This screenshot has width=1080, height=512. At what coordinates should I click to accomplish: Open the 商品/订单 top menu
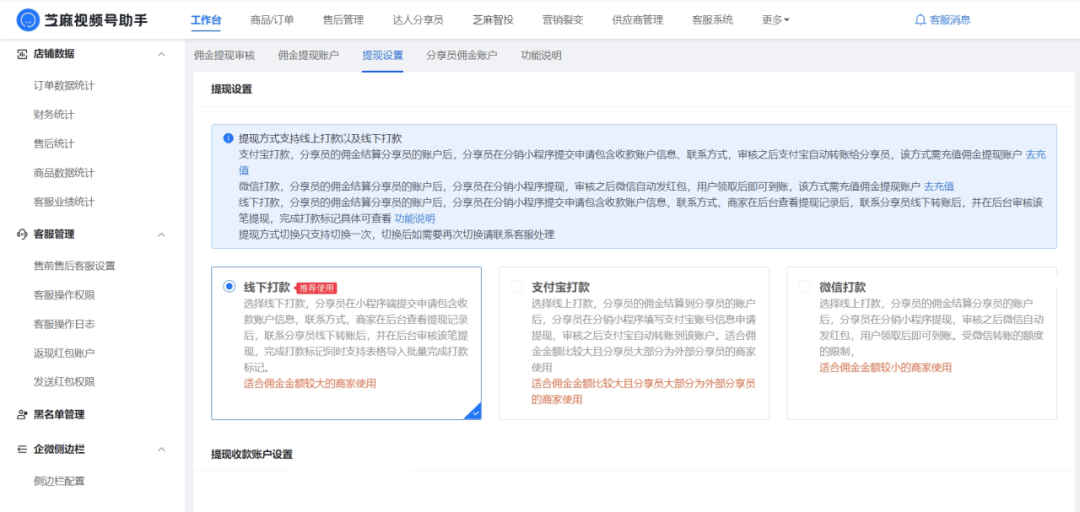pos(272,20)
